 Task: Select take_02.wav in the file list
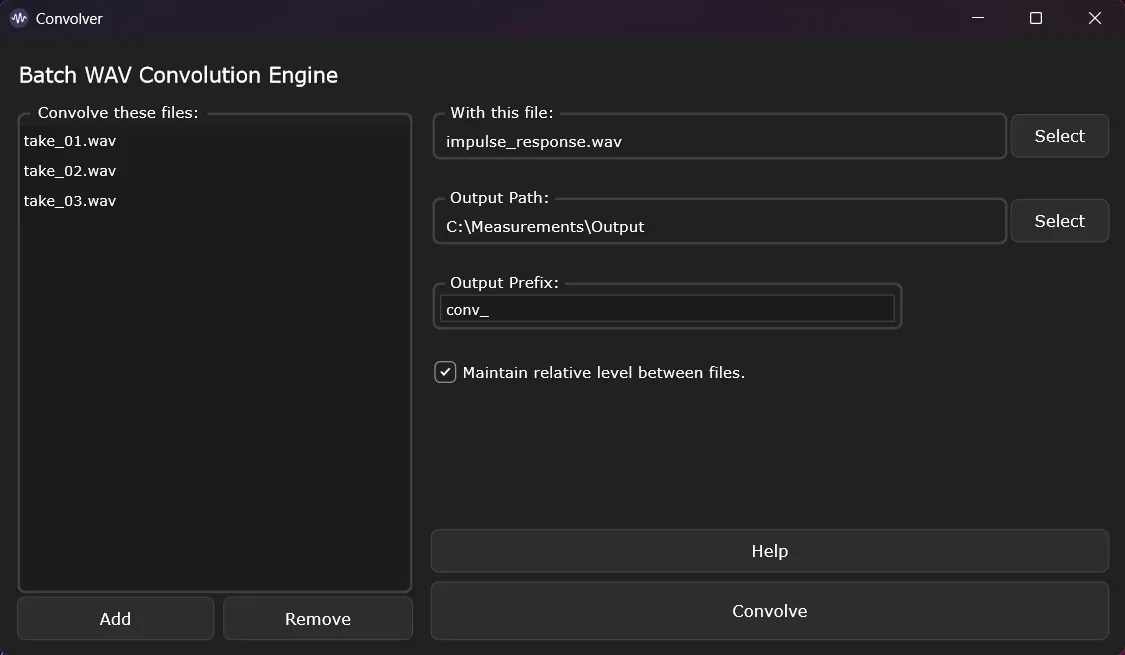pyautogui.click(x=215, y=171)
